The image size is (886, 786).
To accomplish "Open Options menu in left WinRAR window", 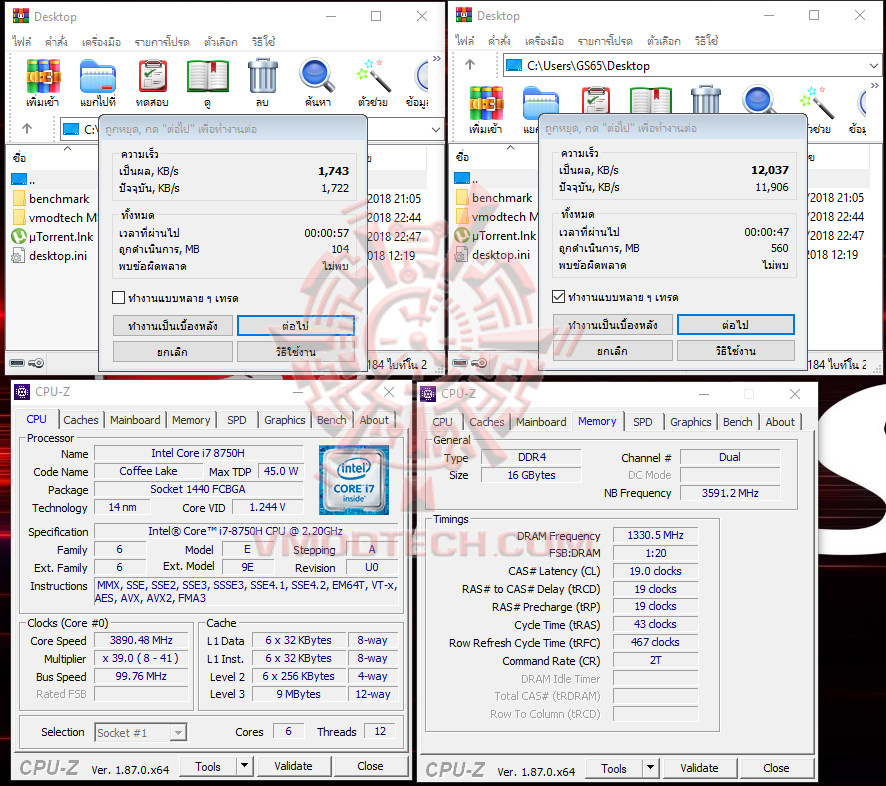I will point(220,42).
